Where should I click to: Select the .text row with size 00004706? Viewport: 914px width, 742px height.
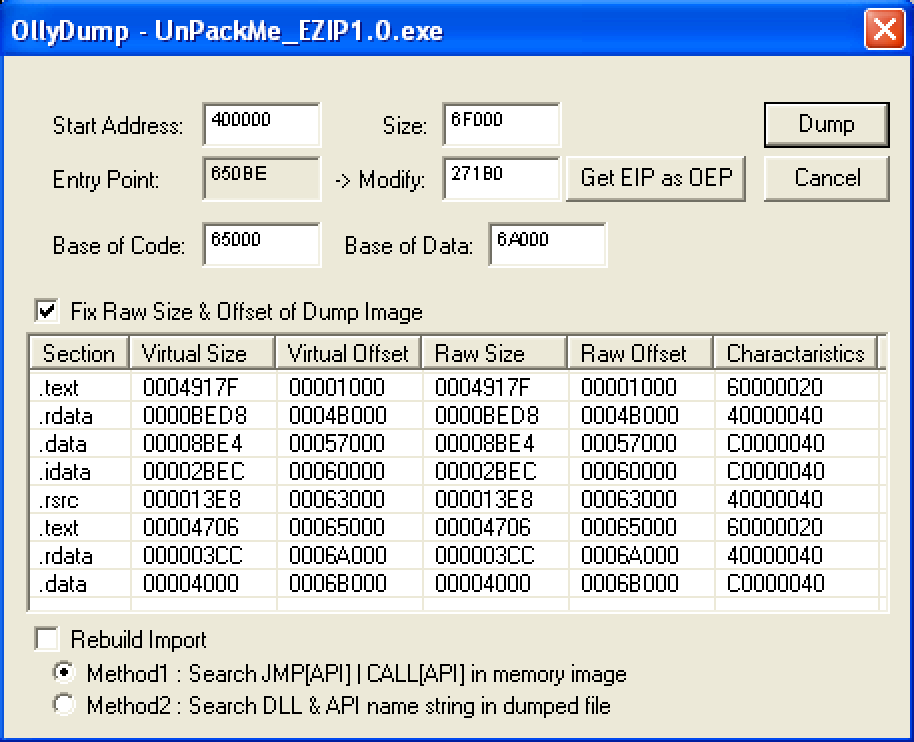tap(458, 527)
